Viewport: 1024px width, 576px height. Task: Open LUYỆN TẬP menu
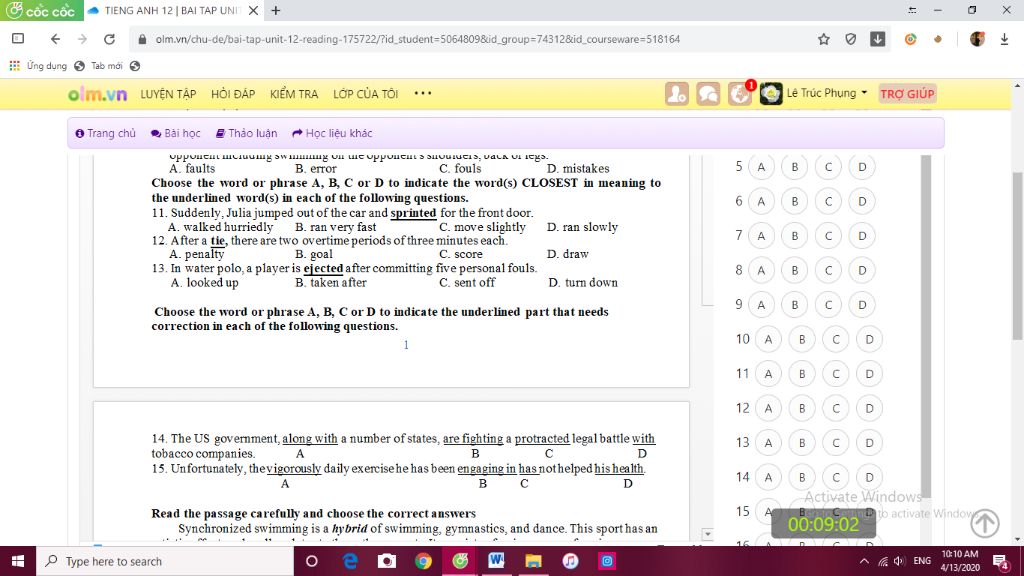[x=168, y=94]
